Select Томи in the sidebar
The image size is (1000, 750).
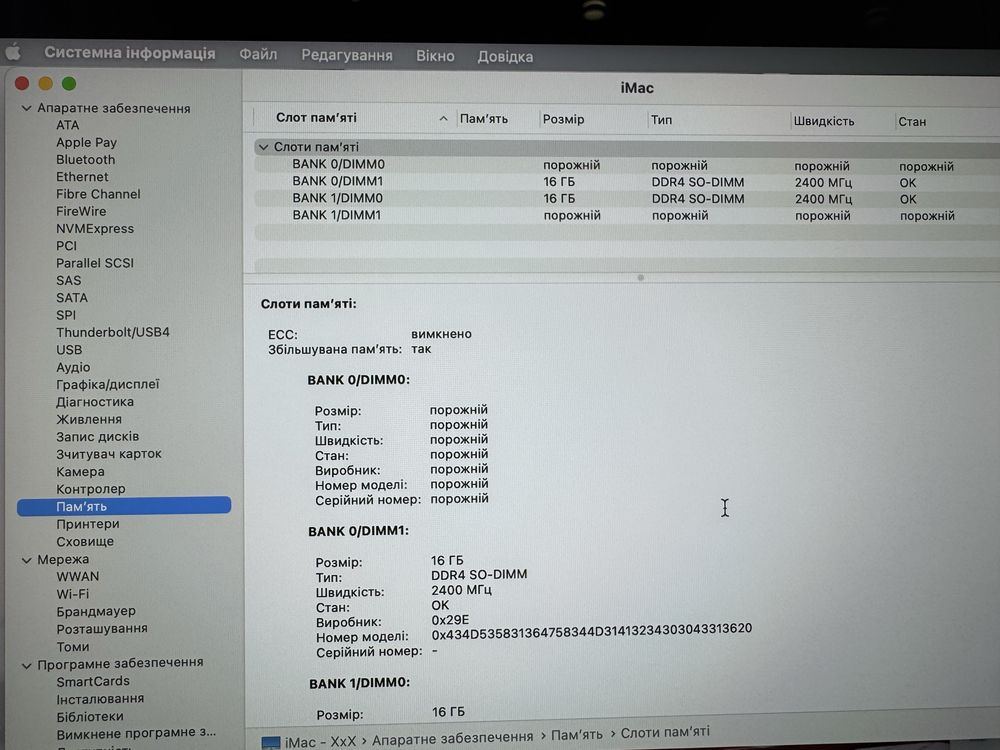pos(73,647)
